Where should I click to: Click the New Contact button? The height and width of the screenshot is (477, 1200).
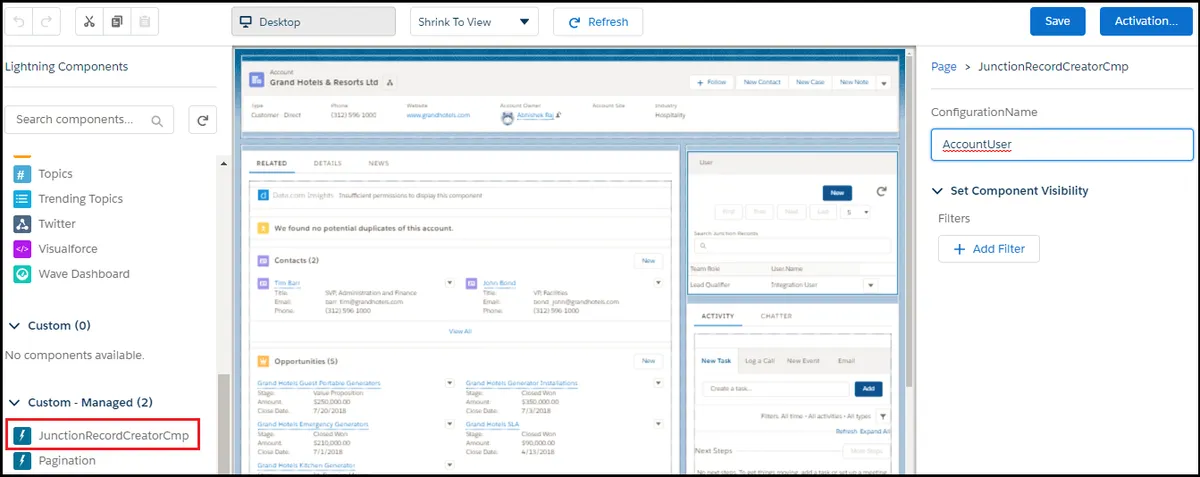[762, 82]
